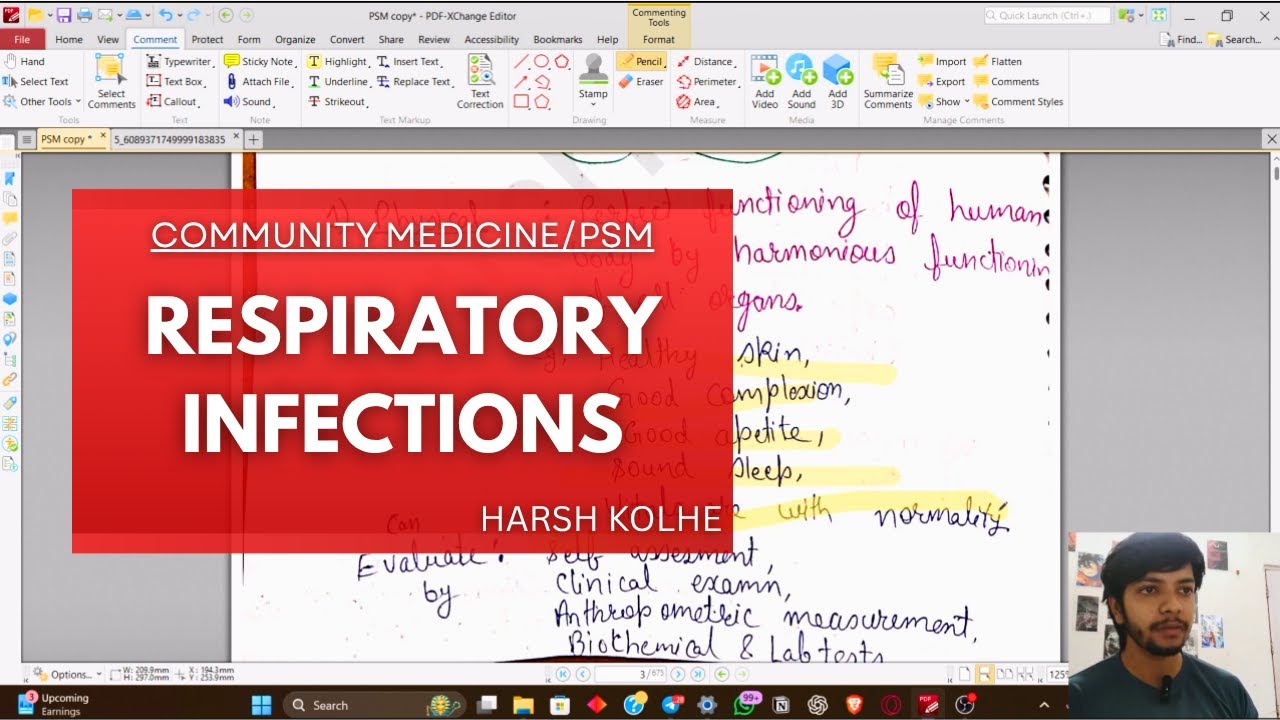Pick the Typewriter tool

coord(180,61)
